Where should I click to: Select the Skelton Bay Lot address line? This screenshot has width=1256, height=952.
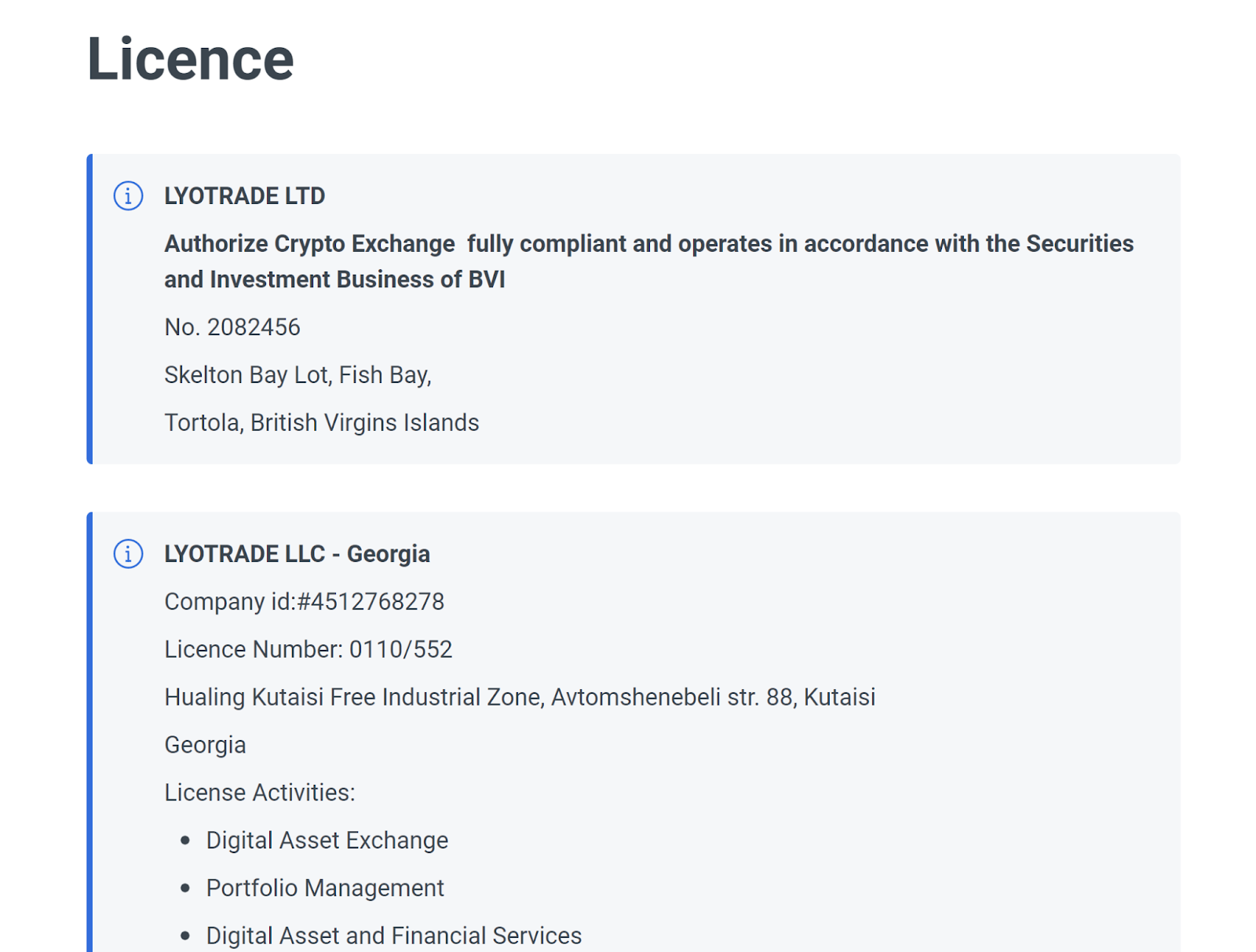pos(298,375)
